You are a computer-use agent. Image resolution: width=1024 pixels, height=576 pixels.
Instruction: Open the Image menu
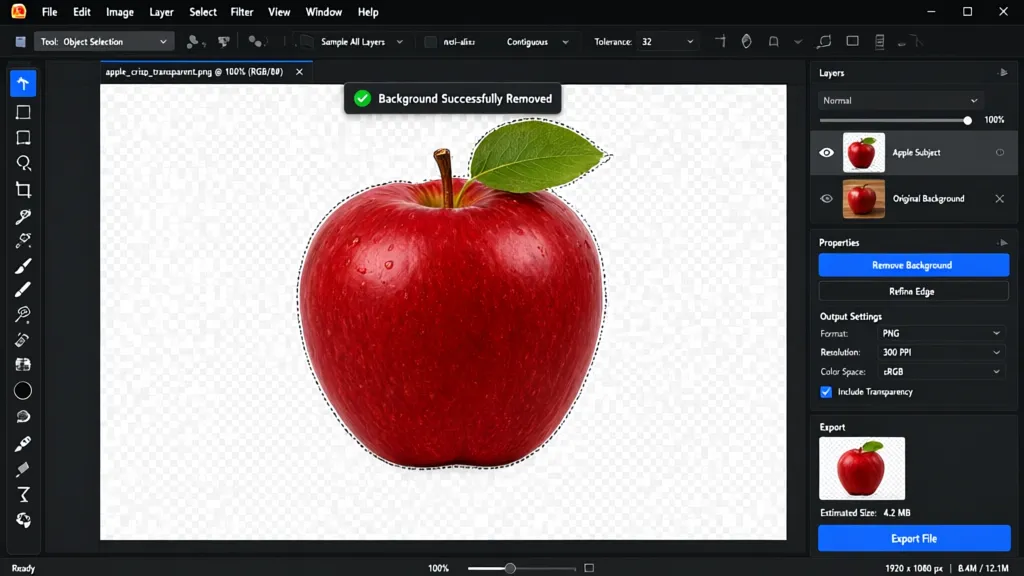pyautogui.click(x=120, y=12)
